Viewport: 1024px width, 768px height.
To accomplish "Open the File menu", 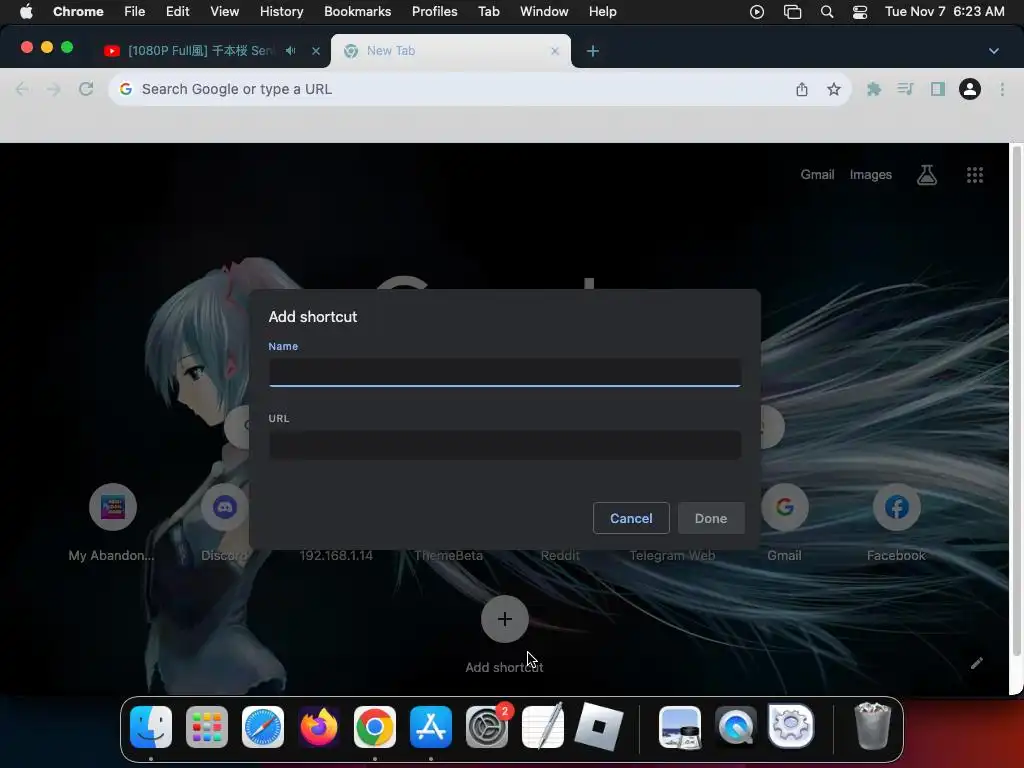I will pos(135,11).
